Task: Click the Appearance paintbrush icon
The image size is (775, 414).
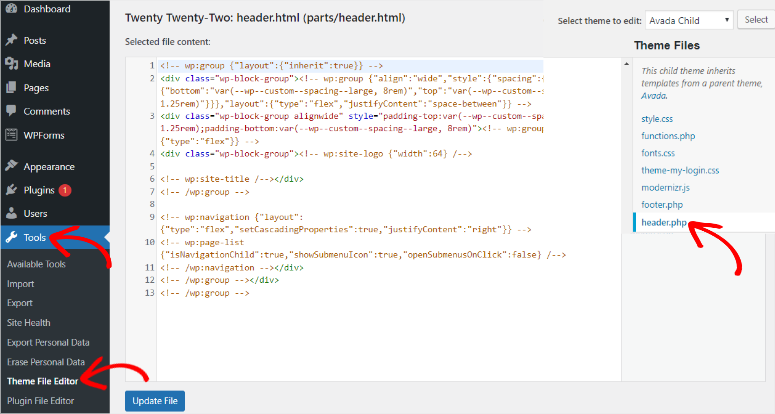Action: coord(11,166)
